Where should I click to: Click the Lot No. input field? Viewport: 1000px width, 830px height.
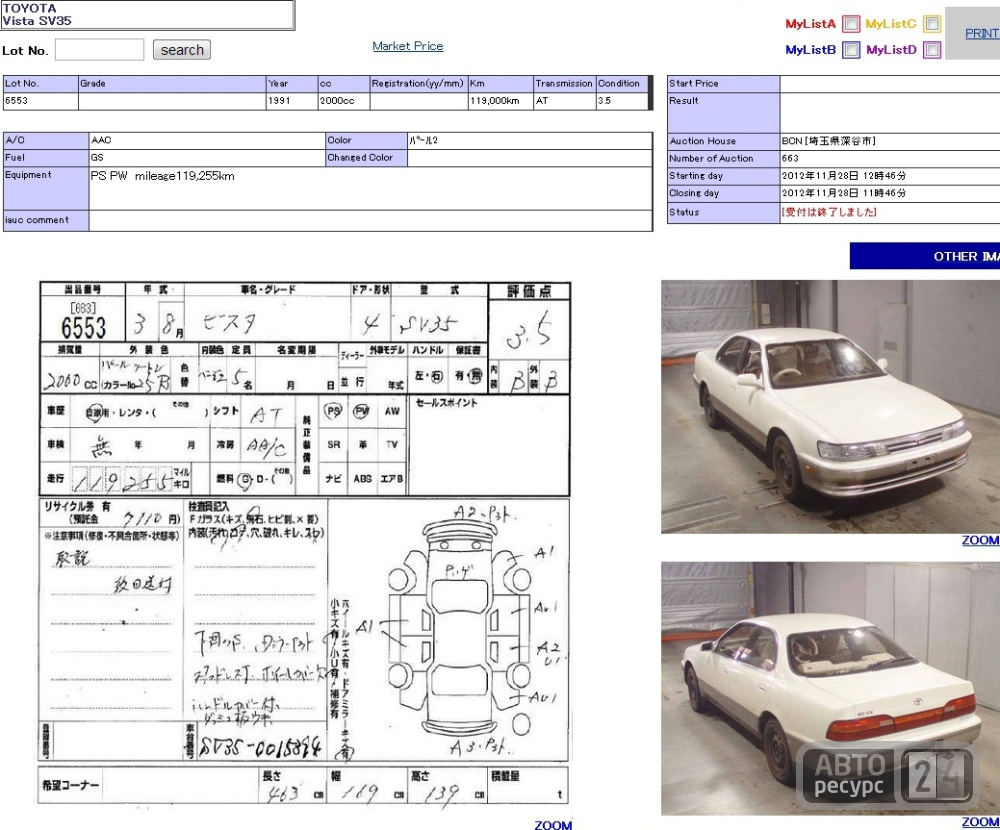coord(99,50)
